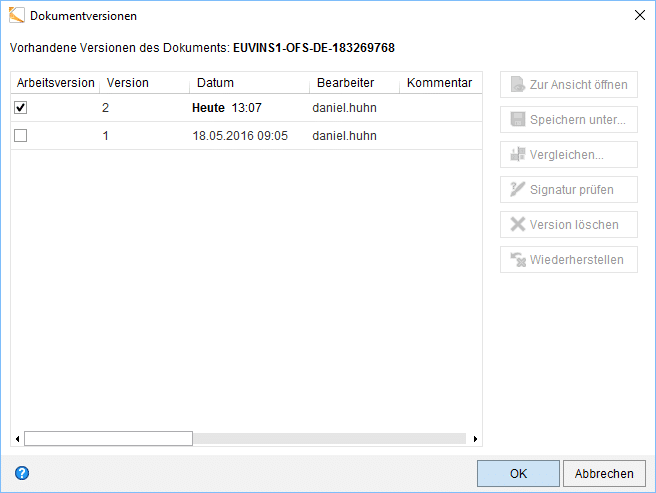Click the horizontal scrollbar right arrow
Image resolution: width=656 pixels, height=493 pixels.
coord(475,439)
